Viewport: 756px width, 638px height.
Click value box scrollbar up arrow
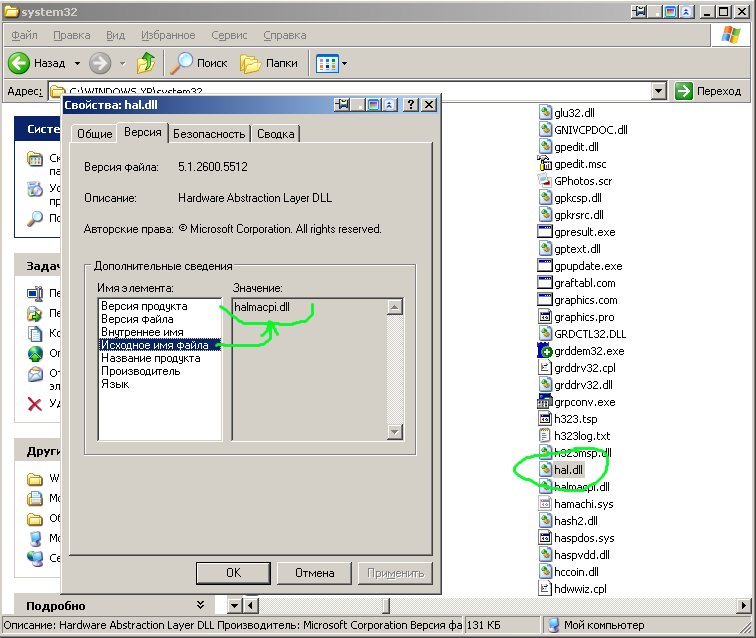click(395, 307)
